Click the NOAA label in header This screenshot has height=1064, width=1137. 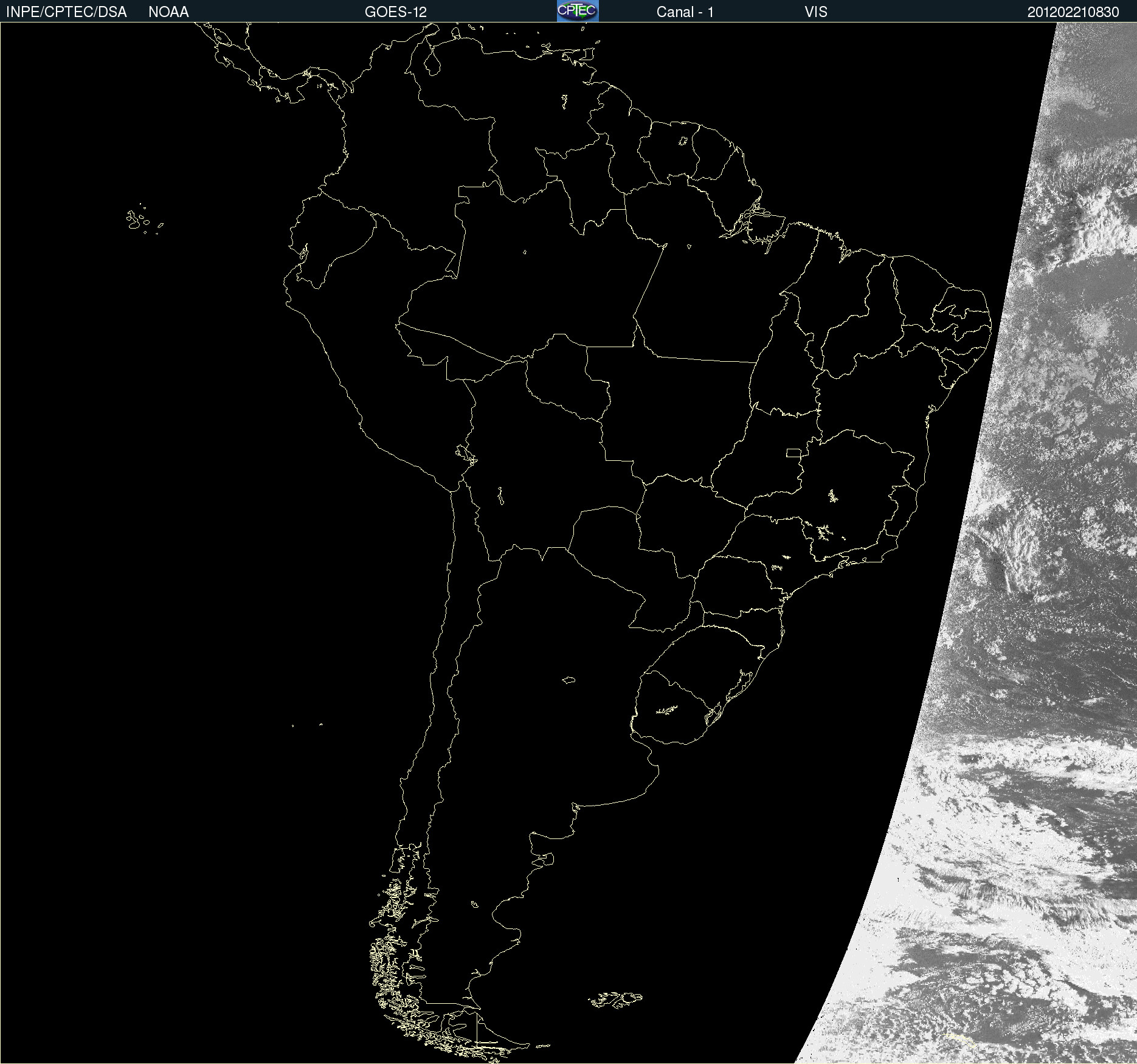tap(168, 12)
